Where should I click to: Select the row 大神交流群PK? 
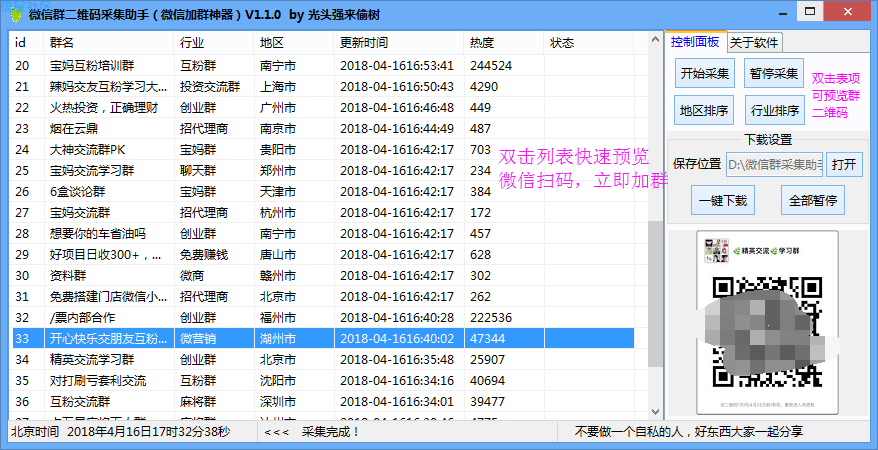pyautogui.click(x=323, y=149)
